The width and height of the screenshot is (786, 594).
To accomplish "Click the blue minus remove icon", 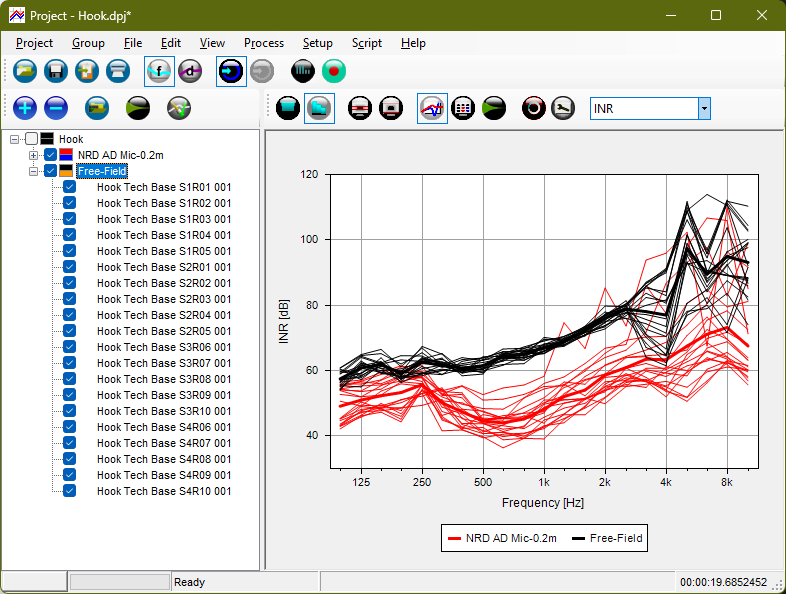I will coord(56,108).
